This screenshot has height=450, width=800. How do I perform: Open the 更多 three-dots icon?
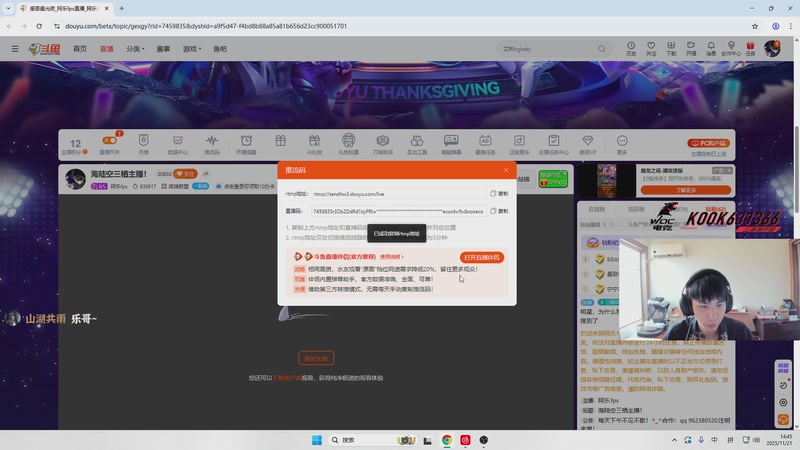(622, 144)
